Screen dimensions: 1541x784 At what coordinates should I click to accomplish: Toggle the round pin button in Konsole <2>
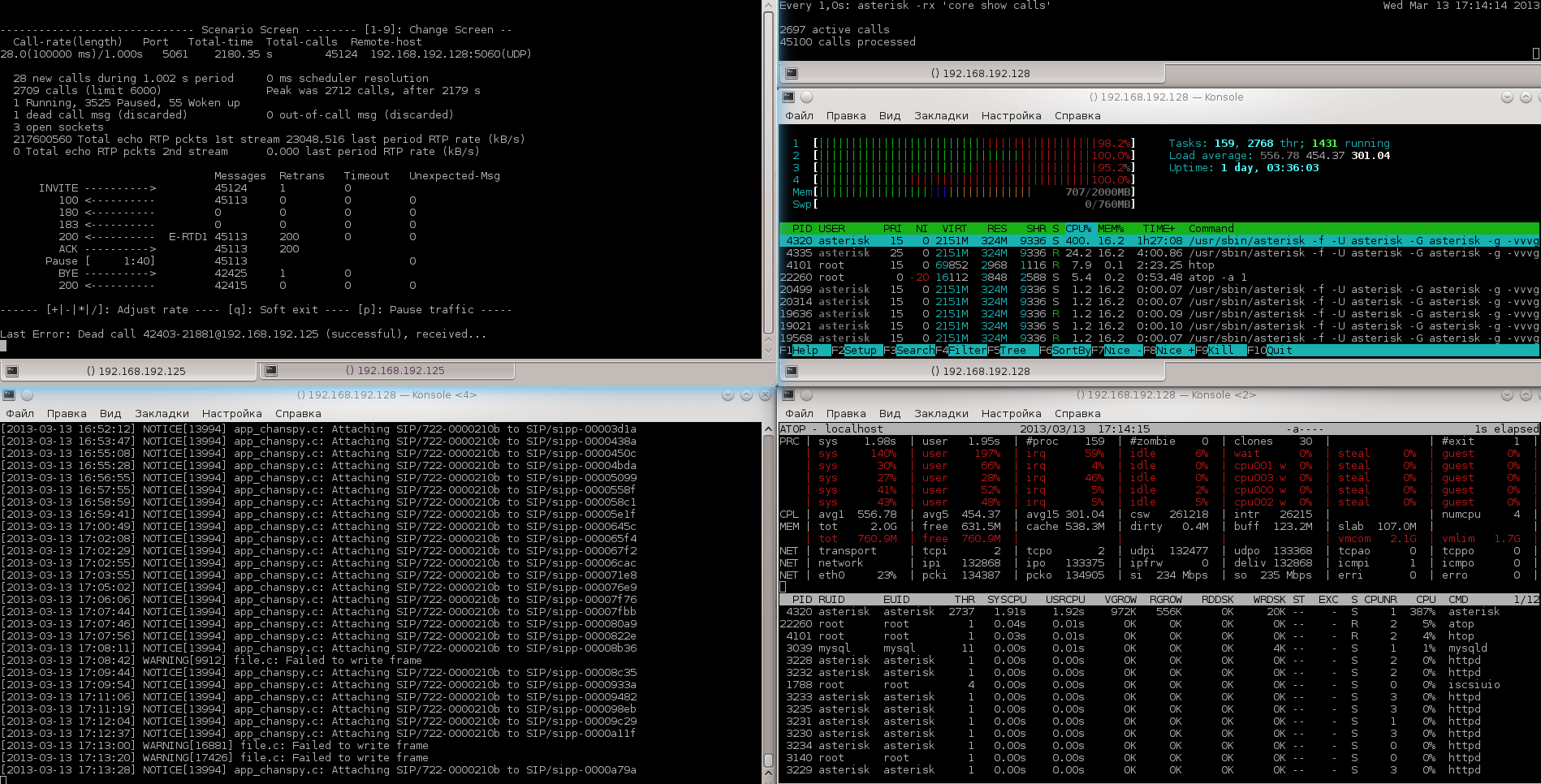pos(806,395)
